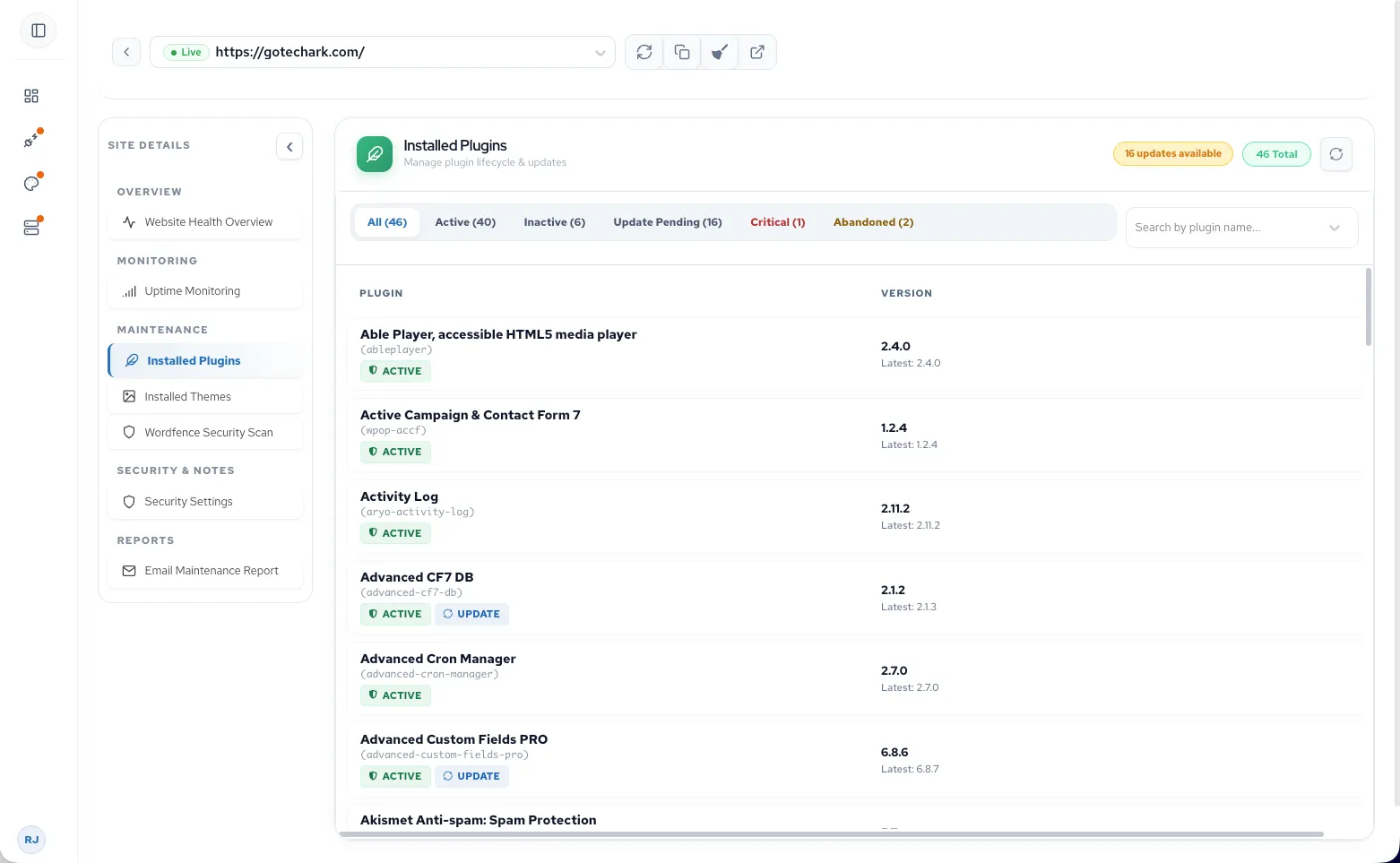Viewport: 1400px width, 863px height.
Task: Click the Advanced Cron Manager plugin name
Action: coord(437,659)
